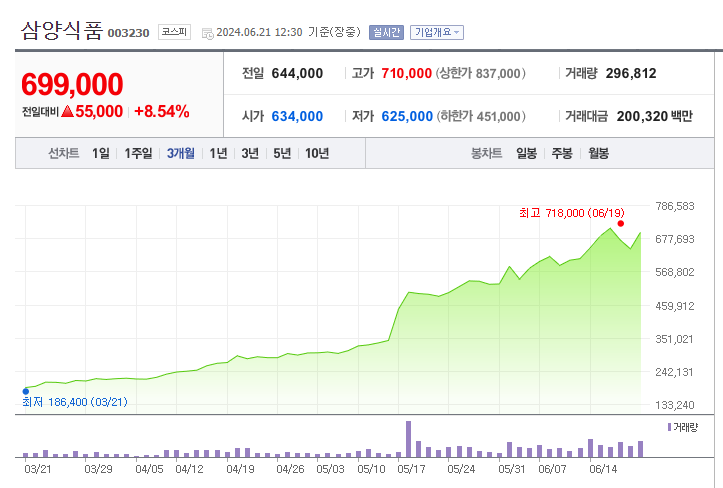Click the lower limit 451,000 text
The width and height of the screenshot is (723, 488).
click(x=481, y=116)
